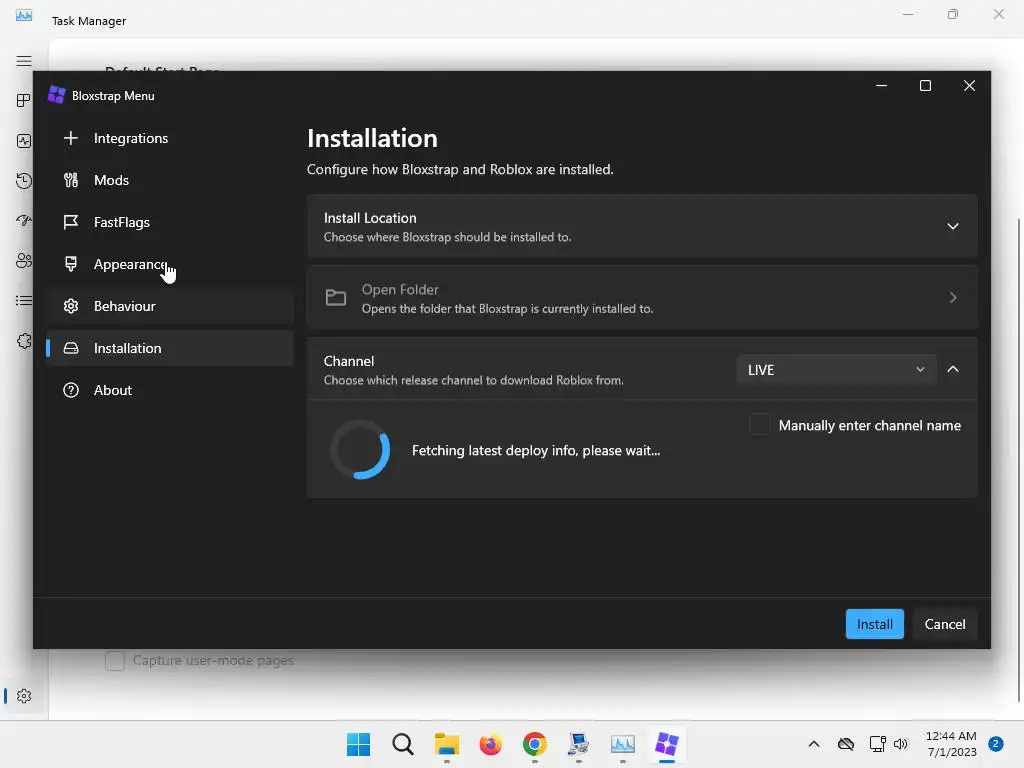Minimize the Bloxstrap Menu window

click(x=881, y=86)
